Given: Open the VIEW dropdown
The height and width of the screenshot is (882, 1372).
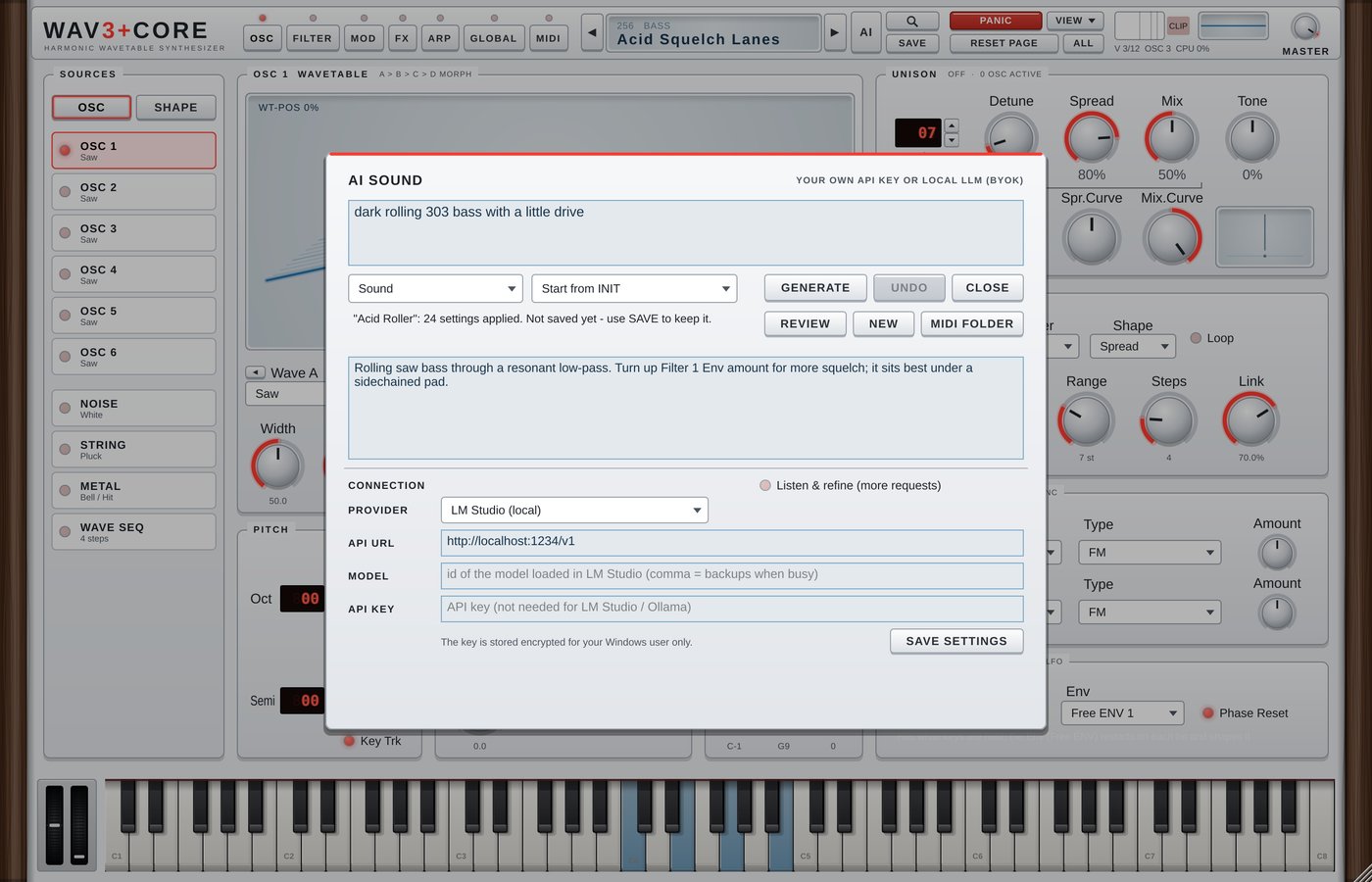Looking at the screenshot, I should point(1075,21).
